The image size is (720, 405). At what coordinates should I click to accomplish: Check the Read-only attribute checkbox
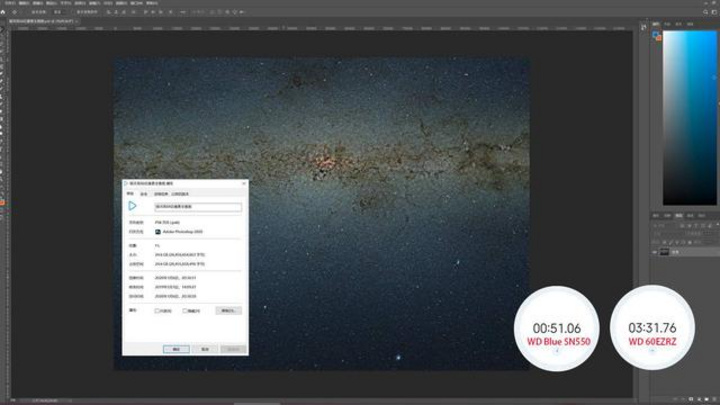157,311
